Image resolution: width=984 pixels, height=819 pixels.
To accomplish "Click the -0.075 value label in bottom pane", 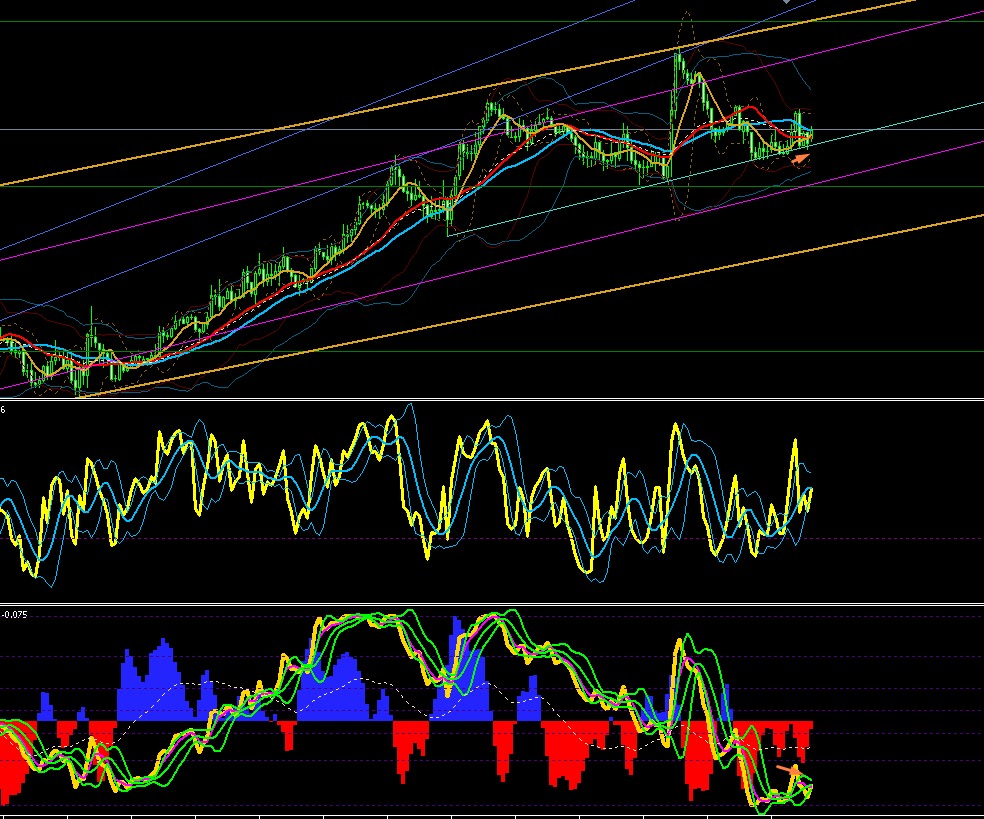I will click(14, 614).
